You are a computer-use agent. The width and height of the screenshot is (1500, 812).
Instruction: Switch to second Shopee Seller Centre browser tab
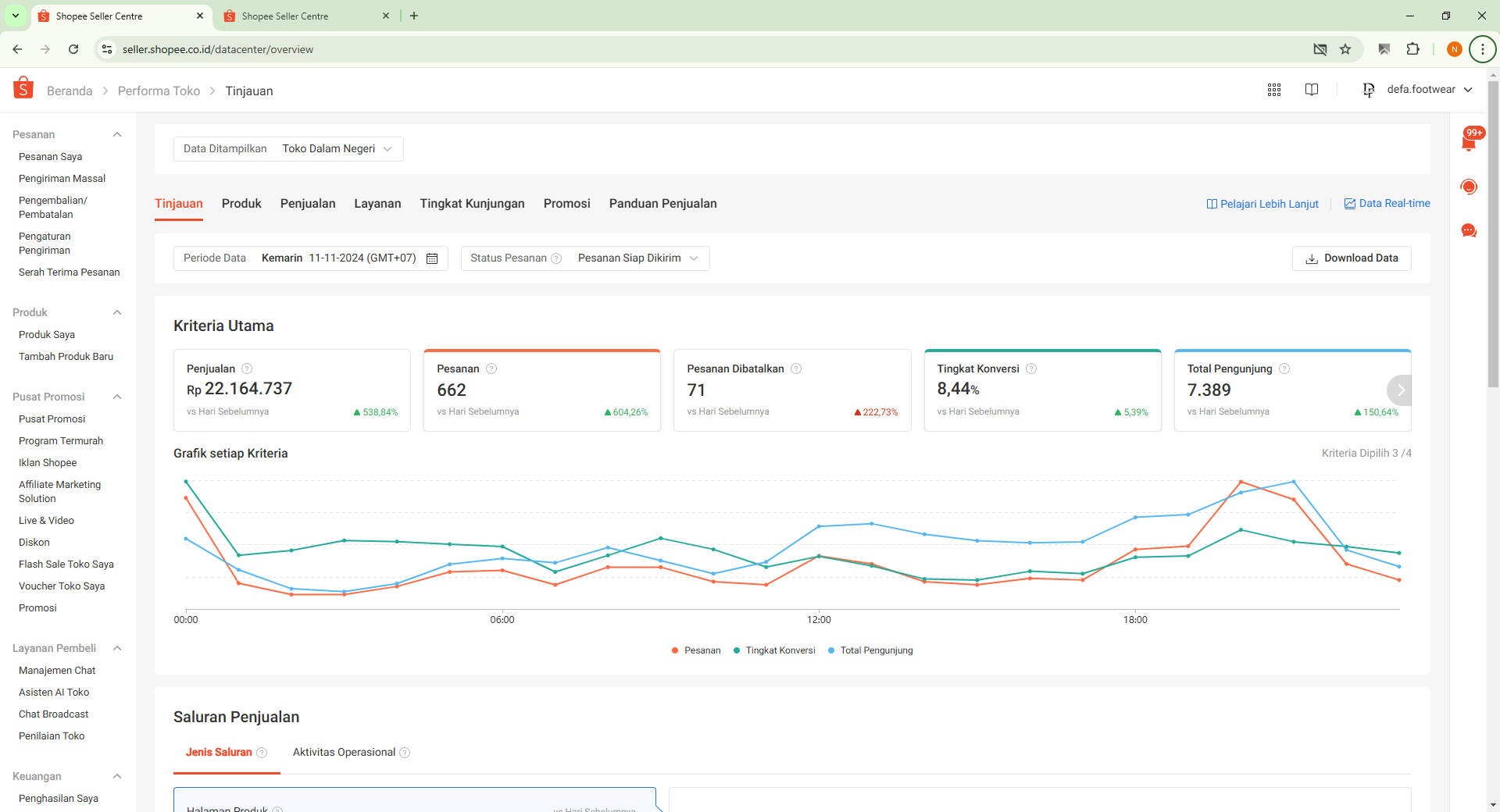point(305,16)
